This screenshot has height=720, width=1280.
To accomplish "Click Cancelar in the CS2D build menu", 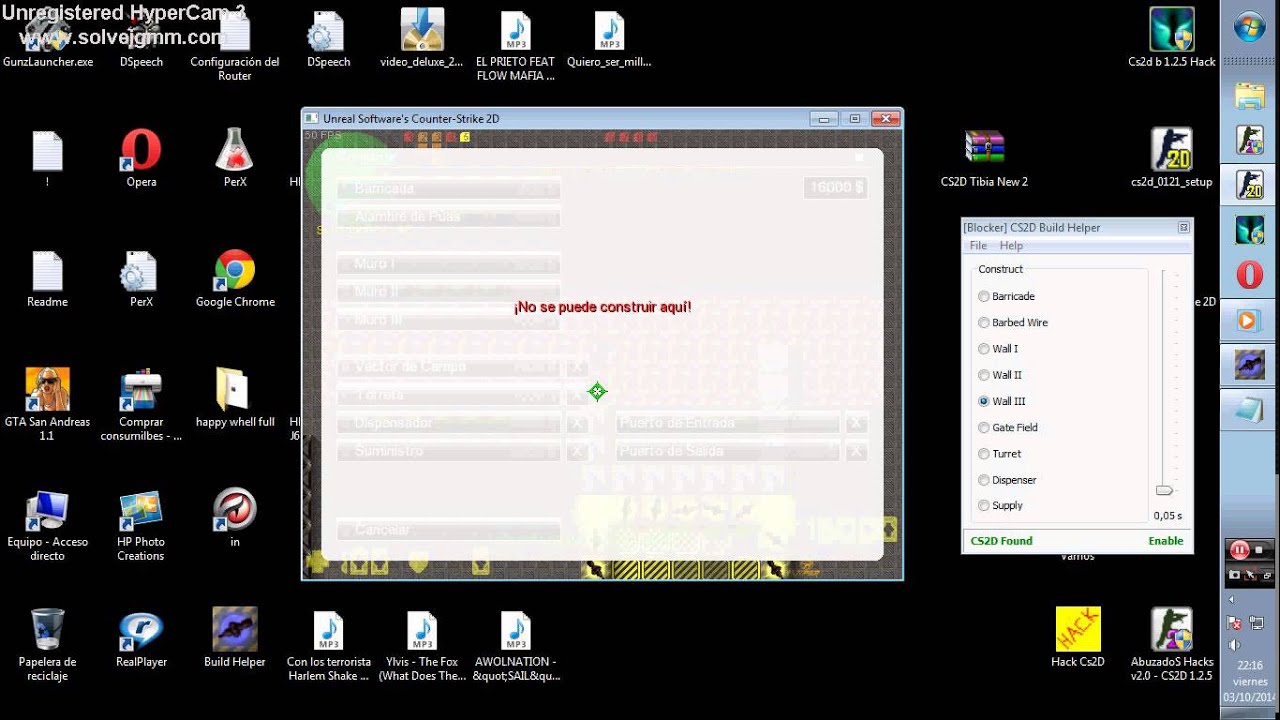I will (x=448, y=529).
